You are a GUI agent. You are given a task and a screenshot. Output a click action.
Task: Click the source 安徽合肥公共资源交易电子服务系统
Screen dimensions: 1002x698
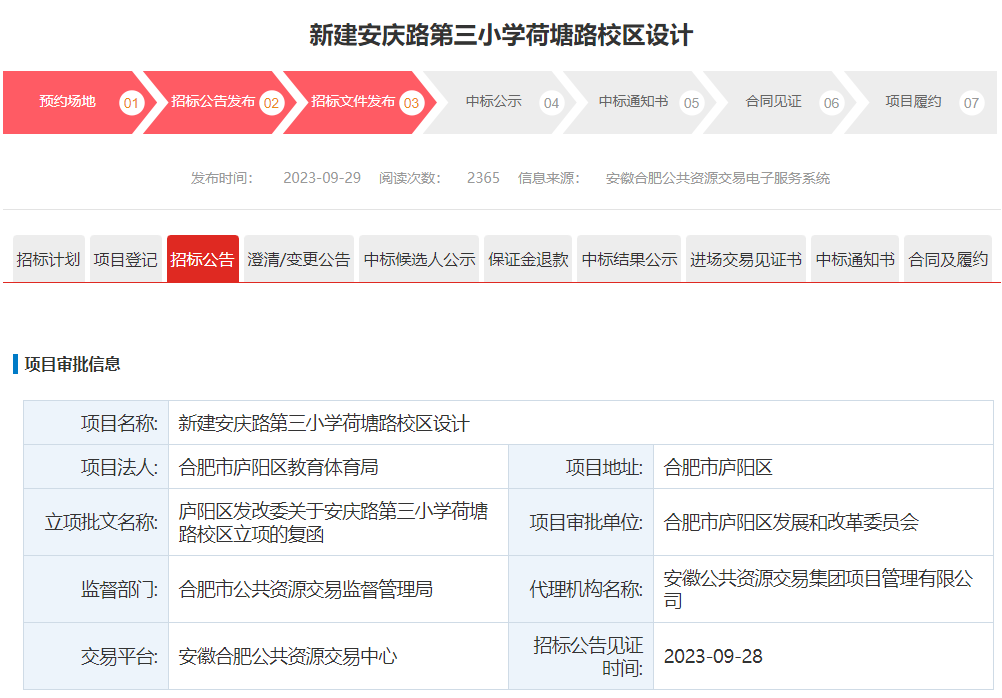point(718,178)
